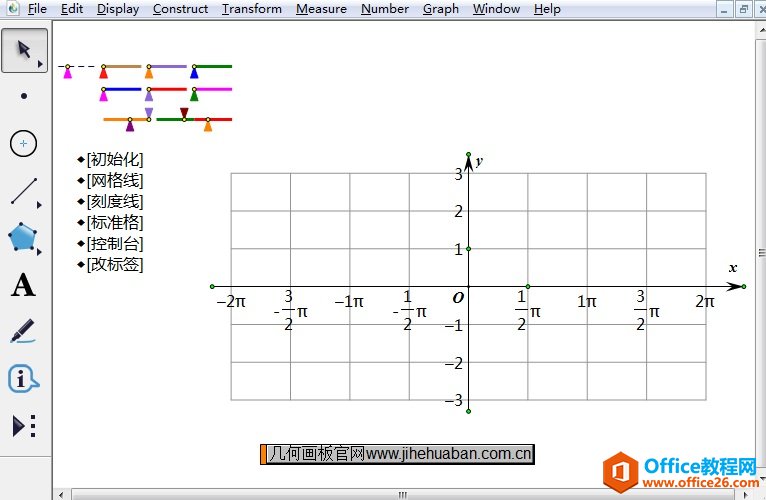Viewport: 766px width, 500px height.
Task: Select the Polygon tool
Action: 22,238
